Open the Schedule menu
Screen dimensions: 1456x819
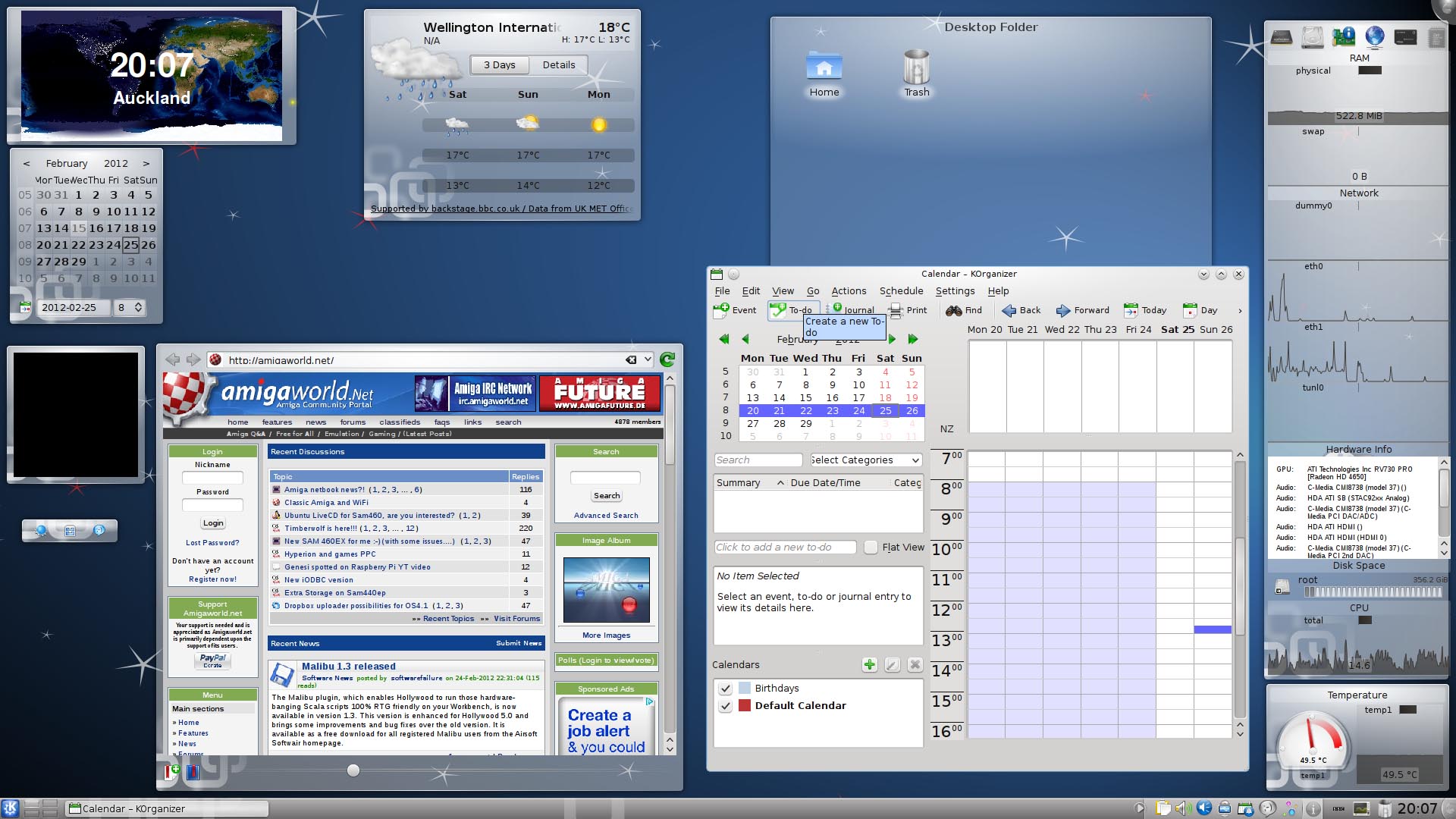[x=901, y=291]
